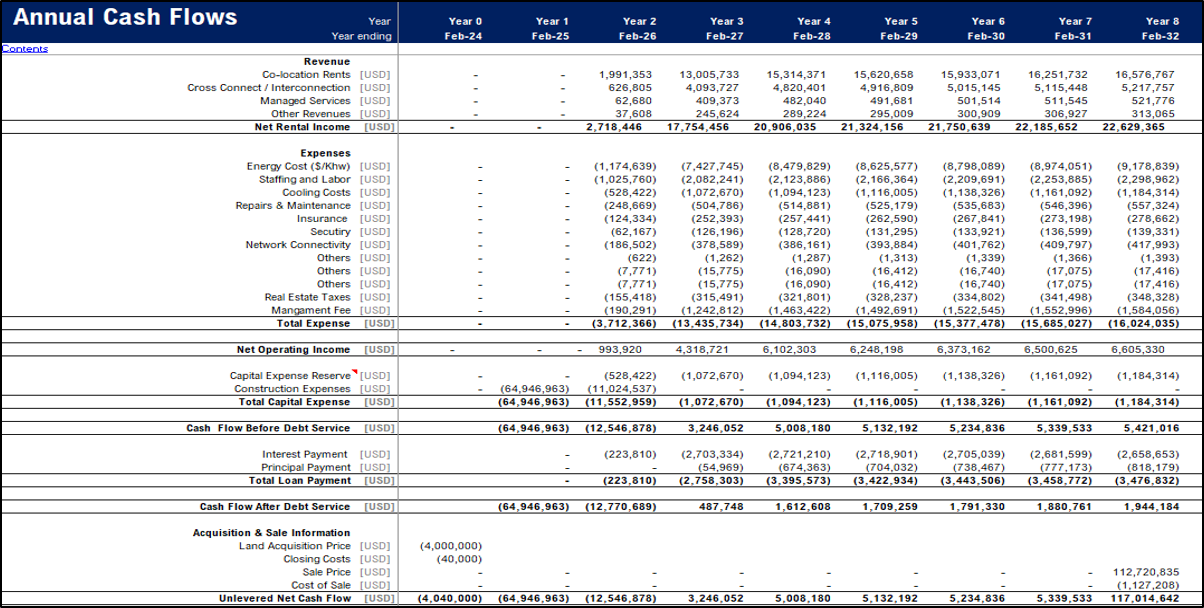Click Year 7 Interest Payment cell
The width and height of the screenshot is (1204, 608).
1061,455
